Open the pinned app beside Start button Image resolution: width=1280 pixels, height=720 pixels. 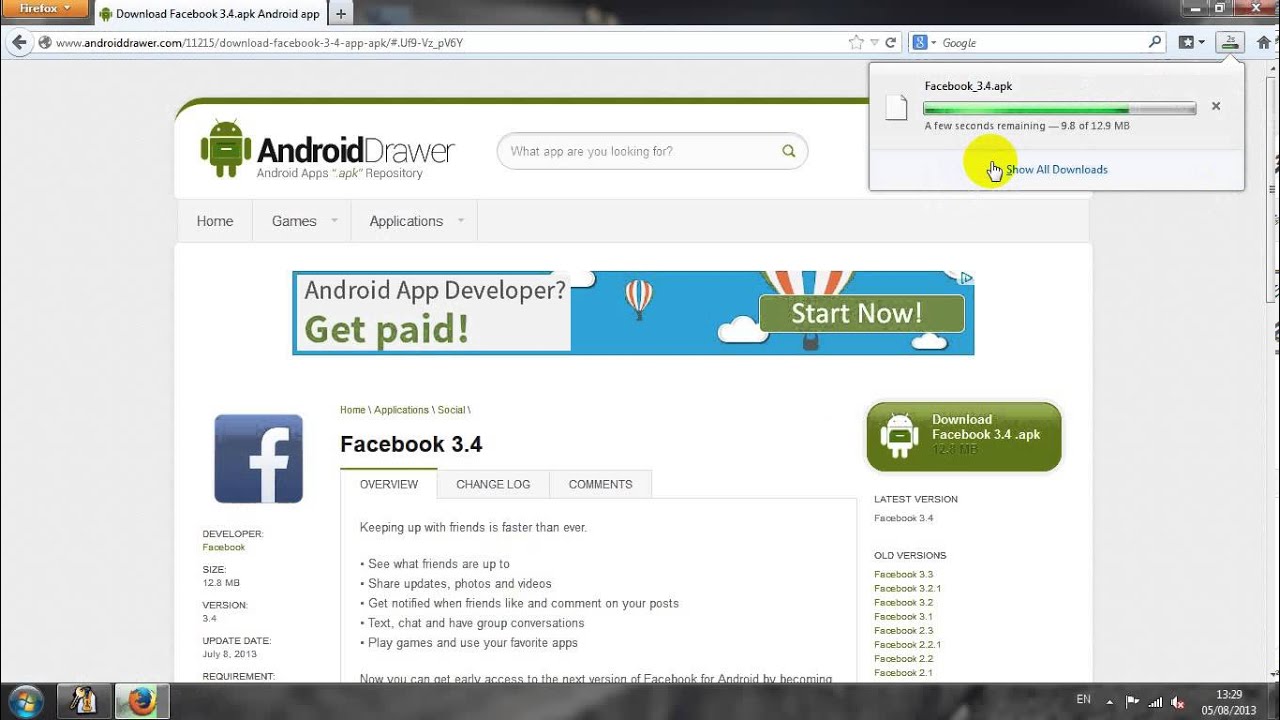(x=84, y=701)
